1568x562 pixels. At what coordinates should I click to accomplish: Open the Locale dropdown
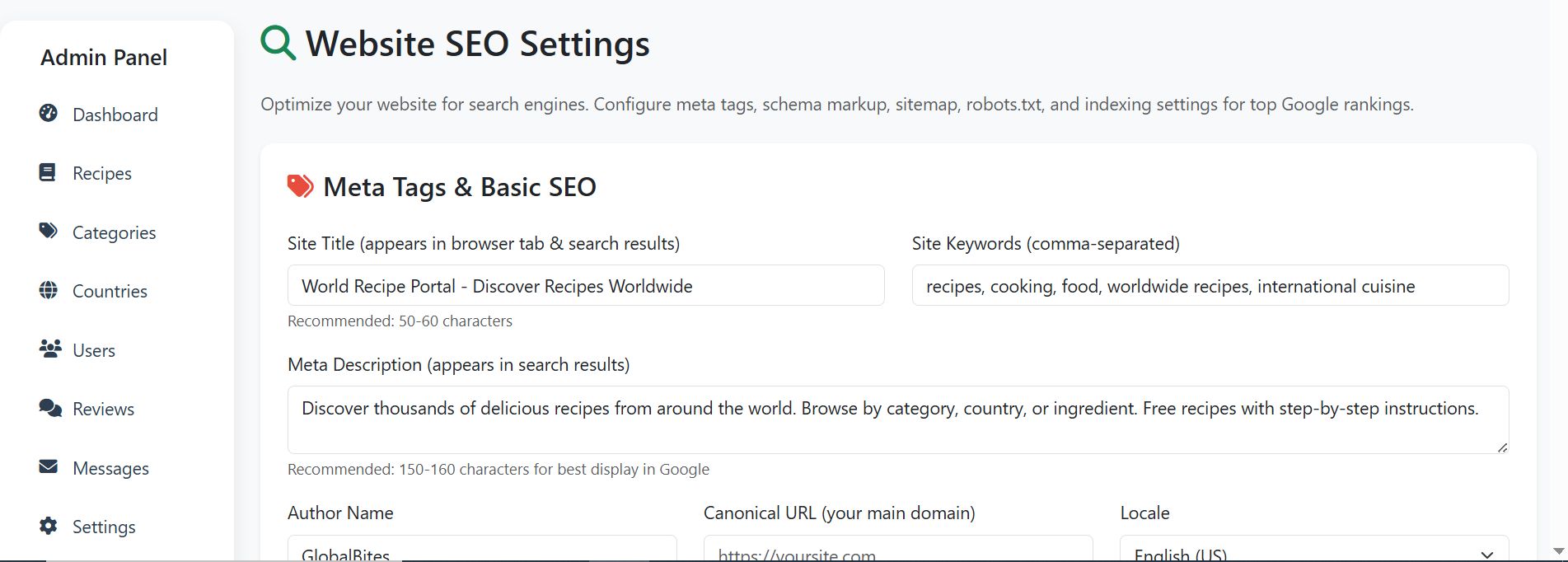1313,551
